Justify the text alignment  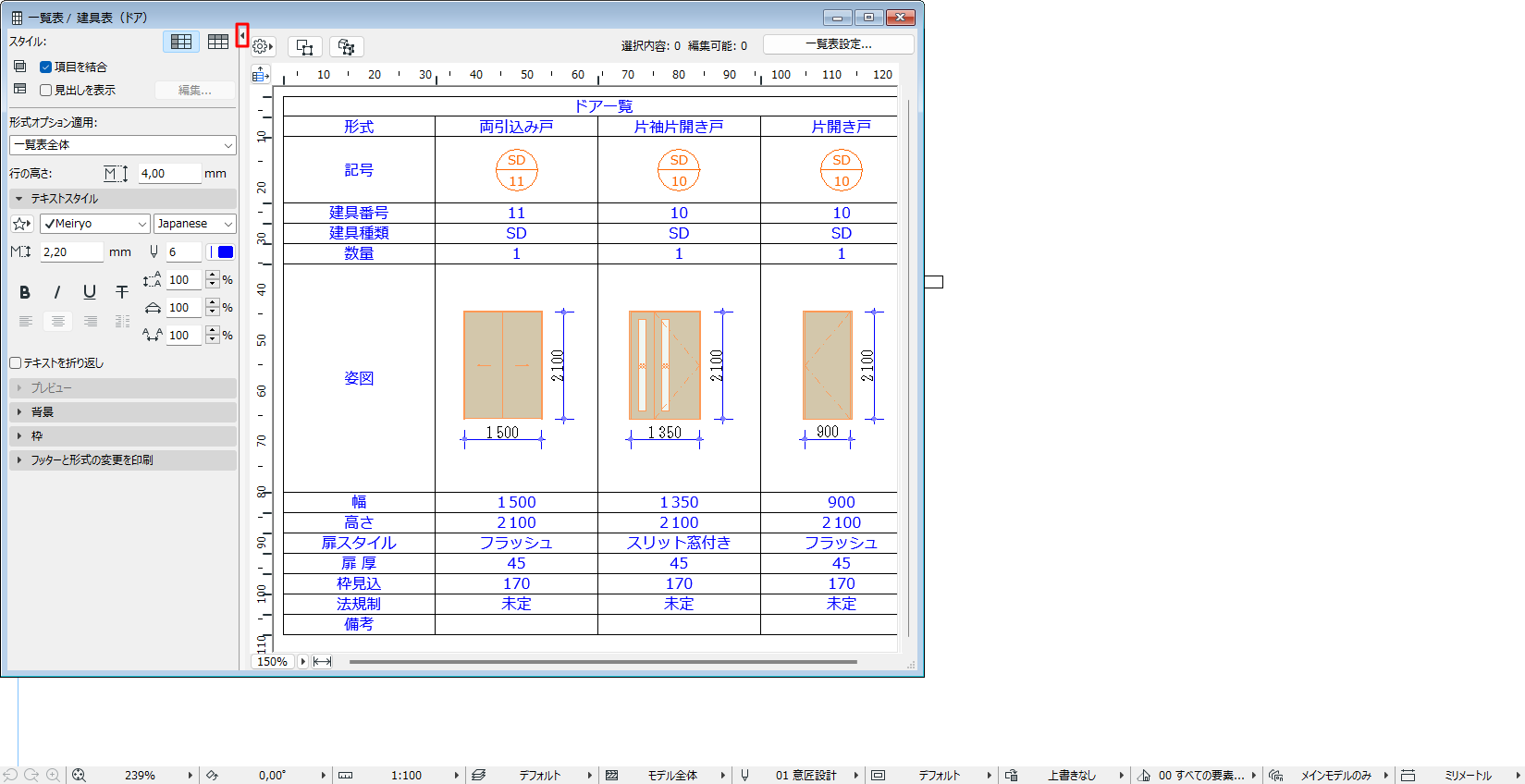(122, 321)
